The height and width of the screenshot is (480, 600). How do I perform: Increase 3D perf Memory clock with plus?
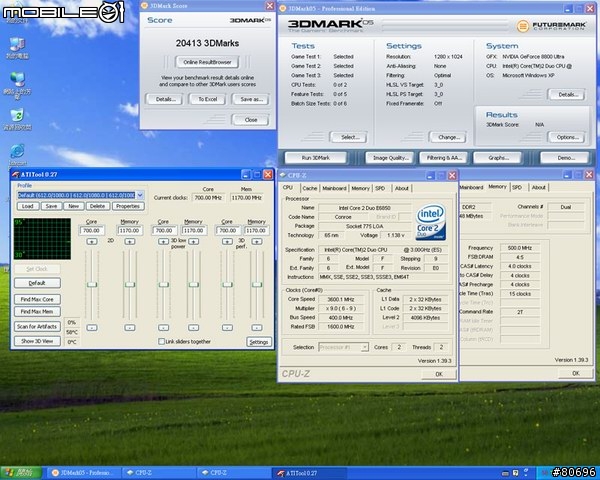pos(257,242)
